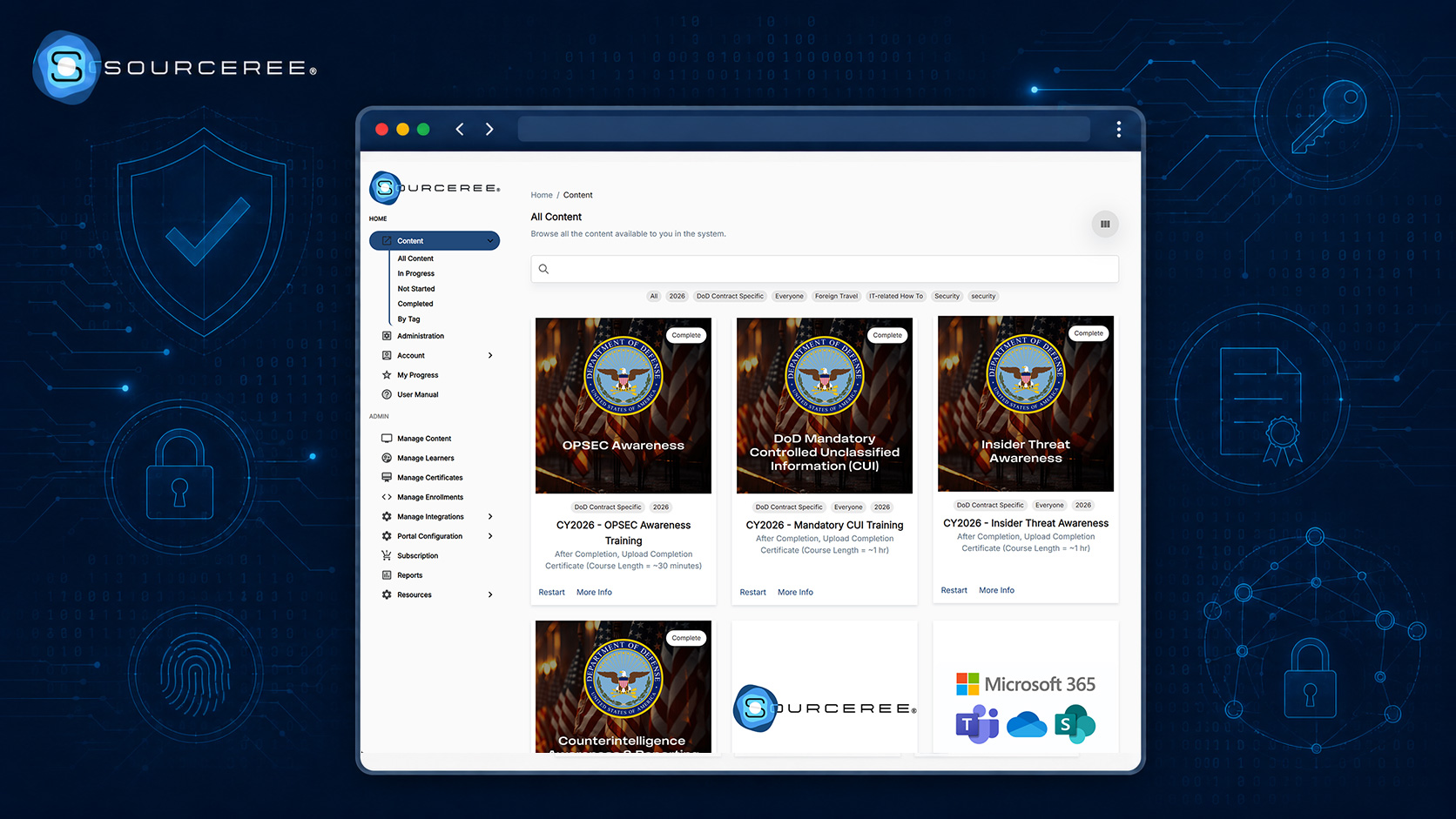
Task: Expand the Account submenu arrow
Action: tap(490, 355)
